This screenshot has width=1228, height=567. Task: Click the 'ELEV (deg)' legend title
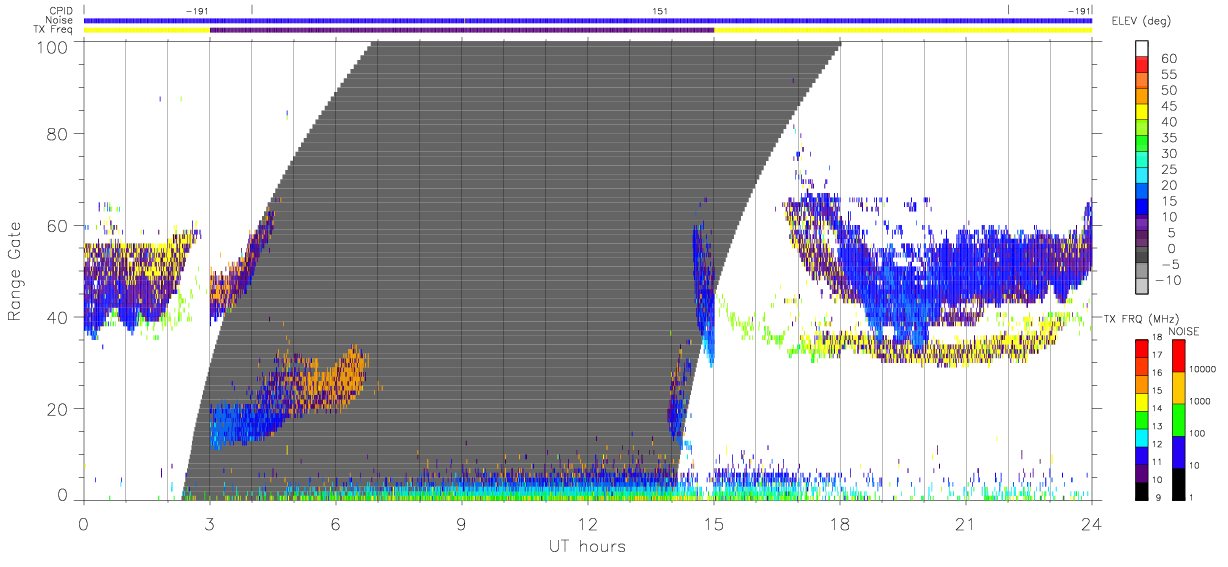(x=1142, y=21)
